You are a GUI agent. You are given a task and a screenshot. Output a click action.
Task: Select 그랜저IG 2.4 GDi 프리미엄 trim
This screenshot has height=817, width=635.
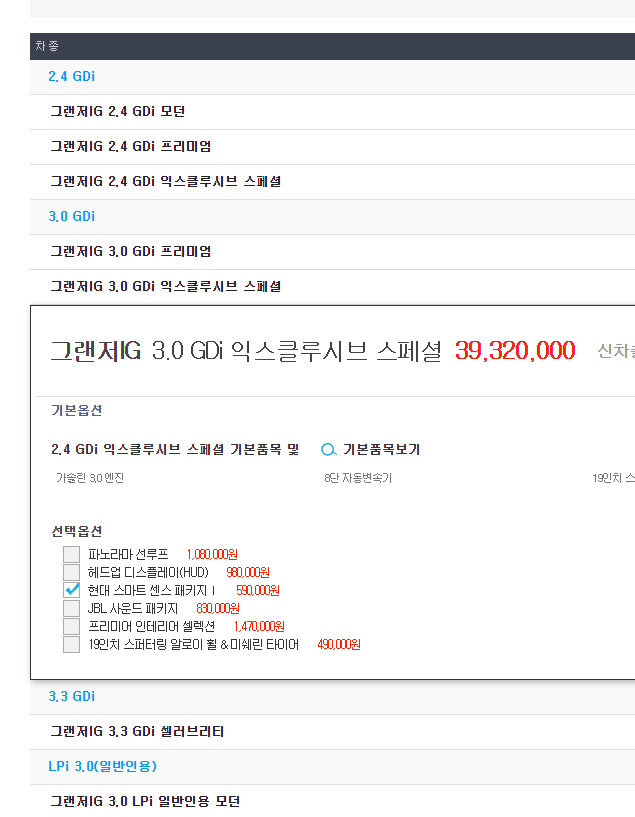point(332,147)
